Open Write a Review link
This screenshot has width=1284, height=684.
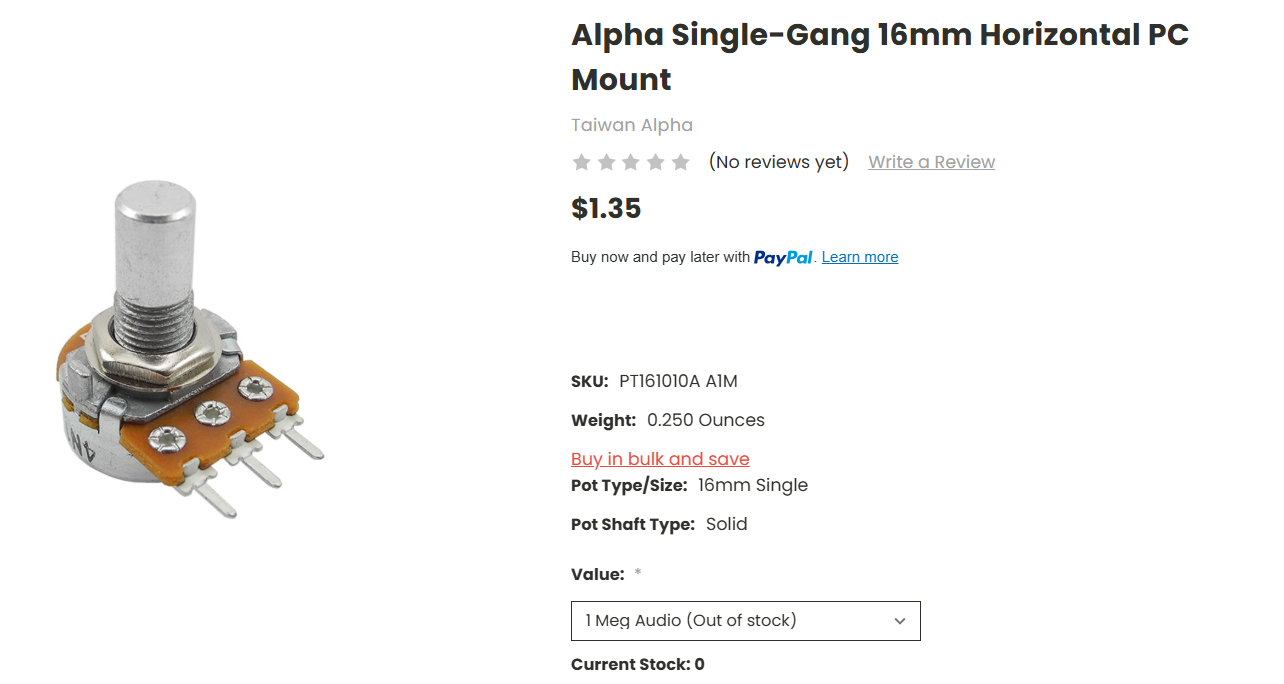tap(932, 162)
